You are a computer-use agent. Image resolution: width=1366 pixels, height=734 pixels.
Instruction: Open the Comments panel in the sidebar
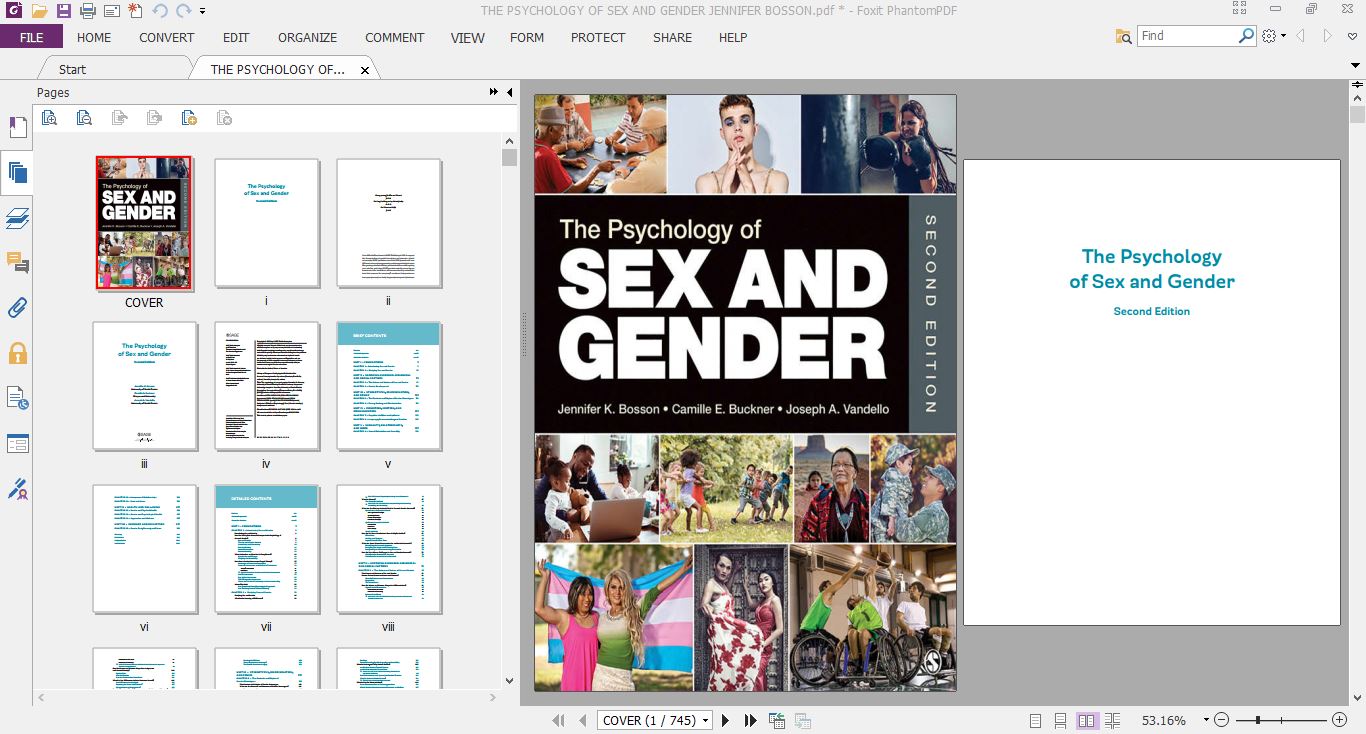pyautogui.click(x=17, y=263)
